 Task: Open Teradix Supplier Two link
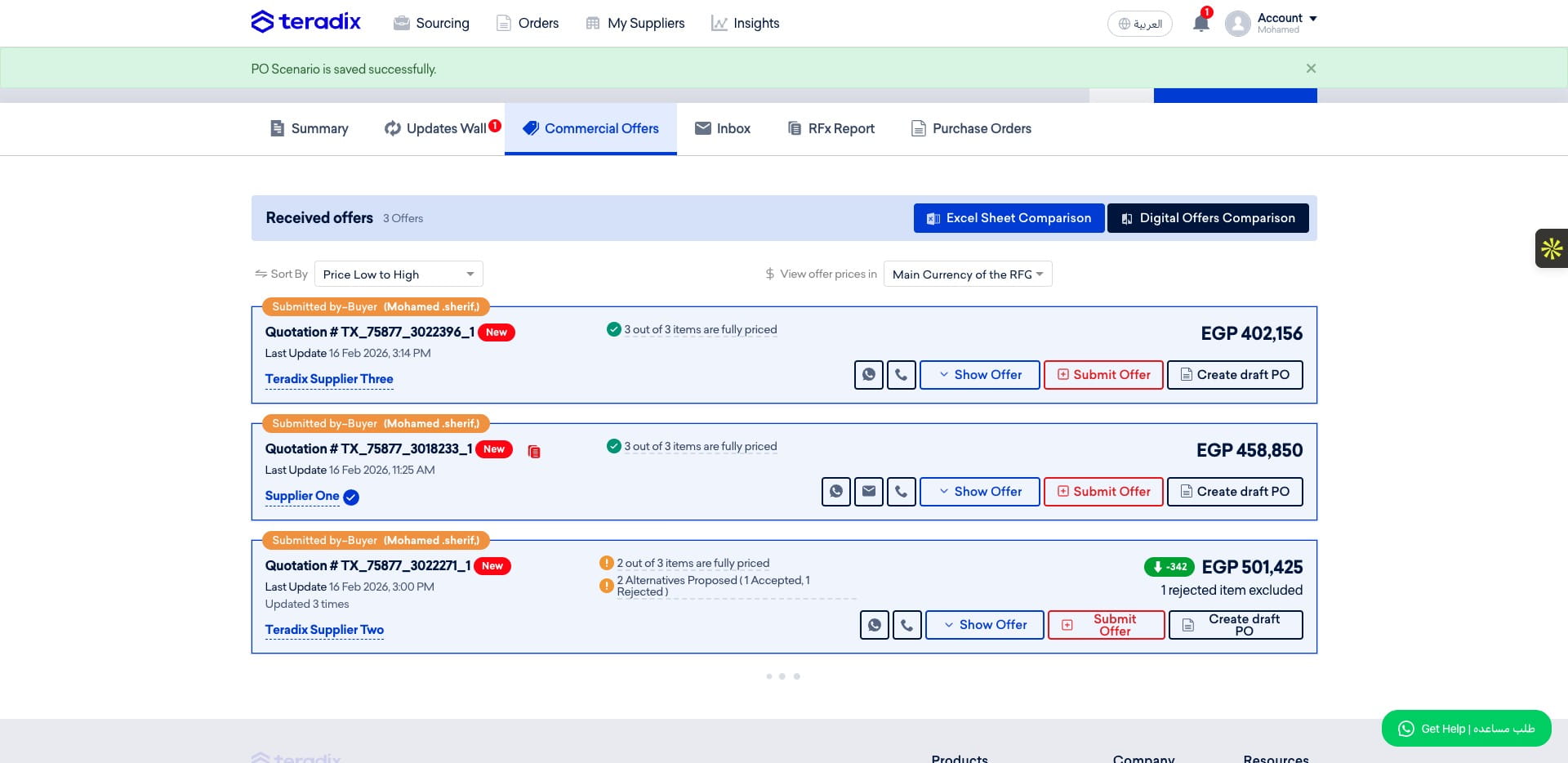[324, 630]
